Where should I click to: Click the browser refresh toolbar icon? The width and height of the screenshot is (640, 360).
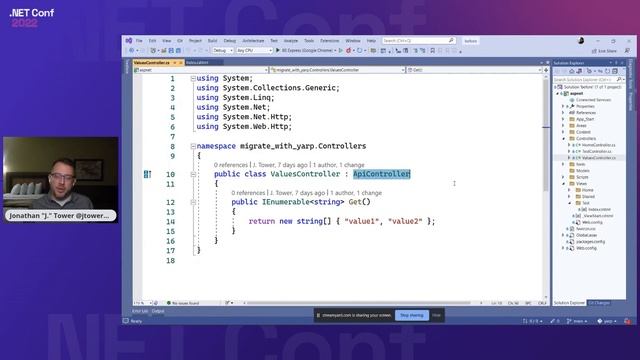point(360,51)
